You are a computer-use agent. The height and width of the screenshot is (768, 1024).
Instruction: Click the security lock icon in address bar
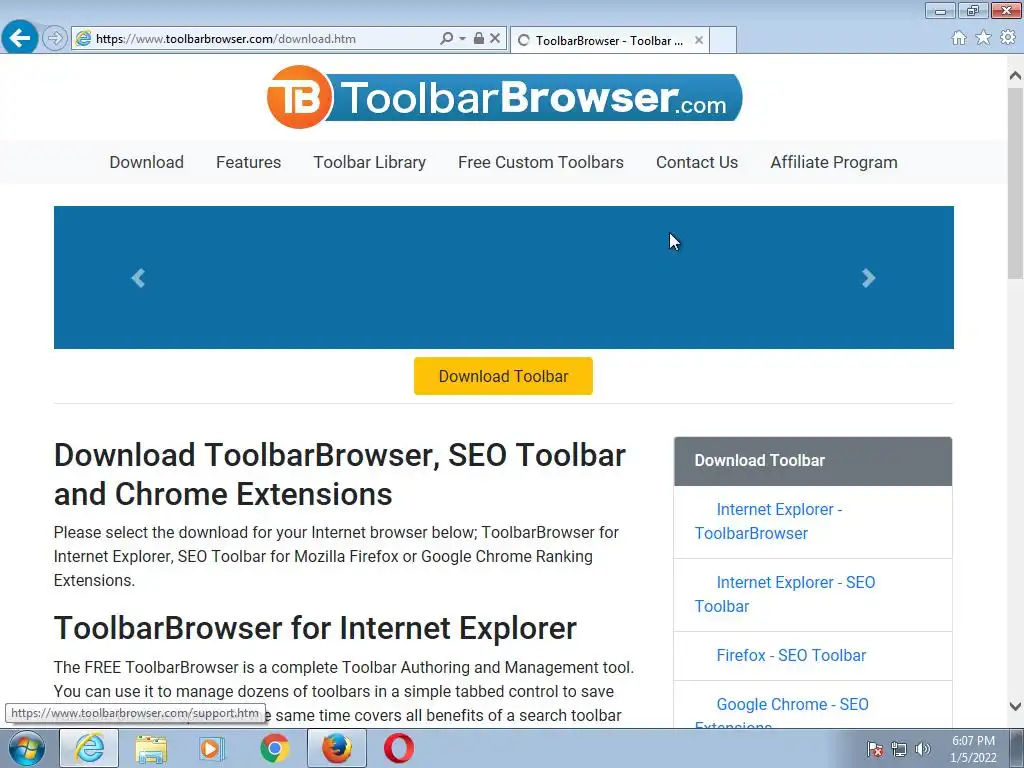click(479, 39)
